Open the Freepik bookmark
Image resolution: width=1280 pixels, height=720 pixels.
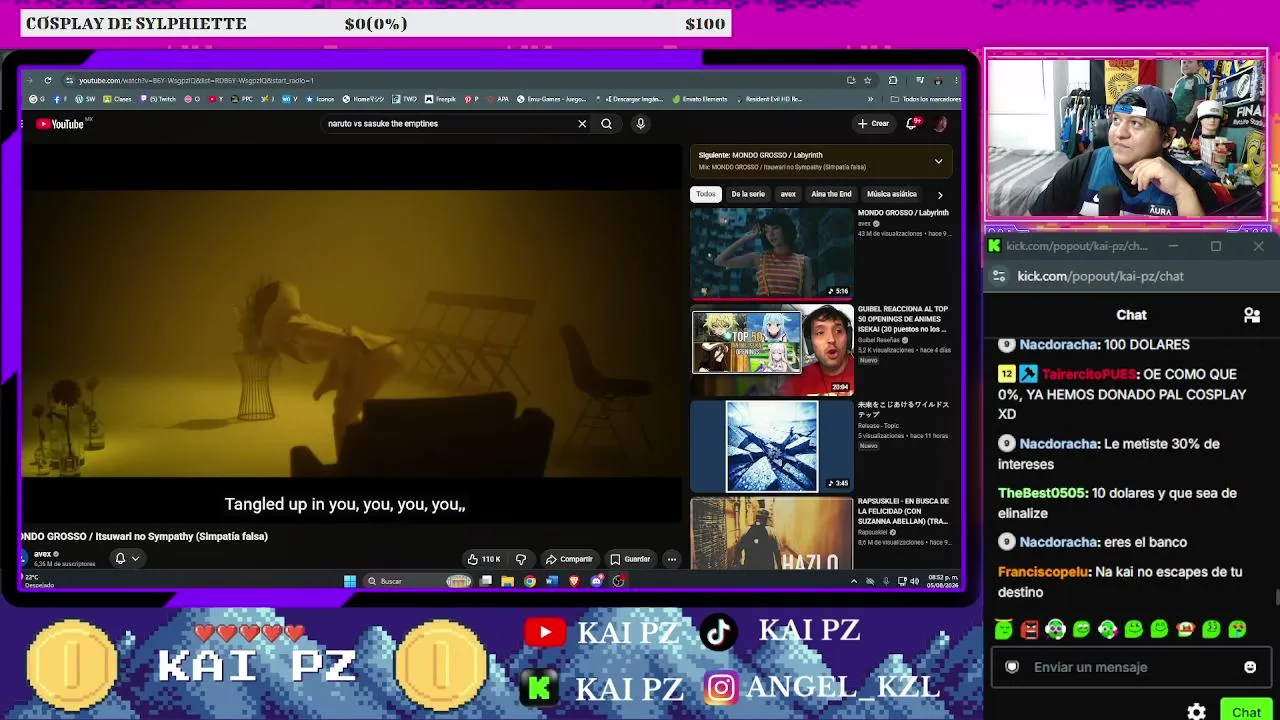pos(440,99)
